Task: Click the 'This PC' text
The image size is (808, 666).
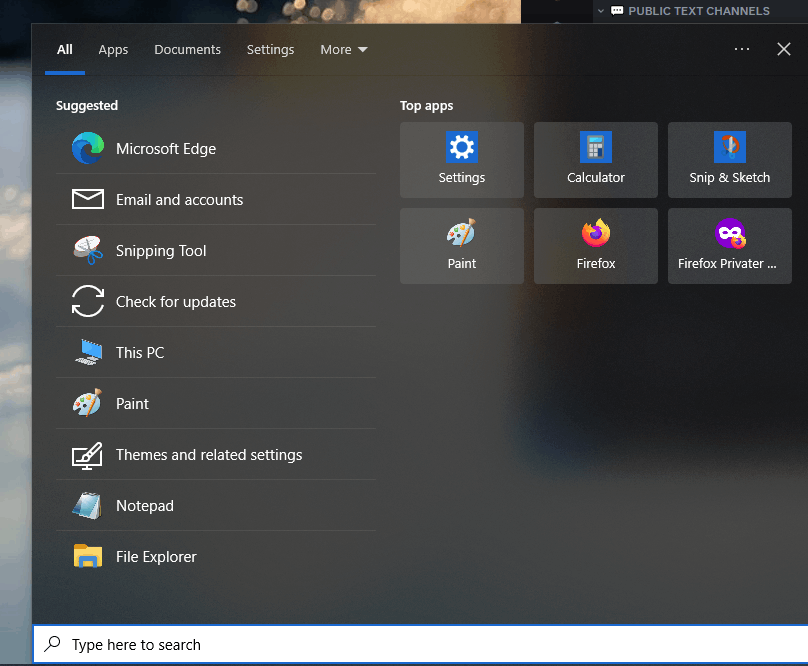Action: (140, 353)
